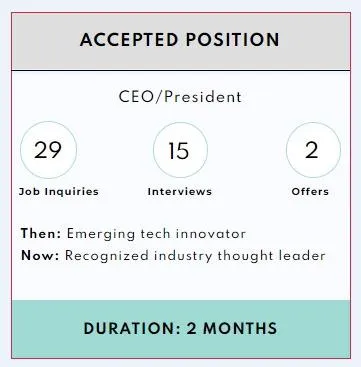Screen dimensions: 361x367
Task: Select Recognized industry thought leader text
Action: point(195,256)
